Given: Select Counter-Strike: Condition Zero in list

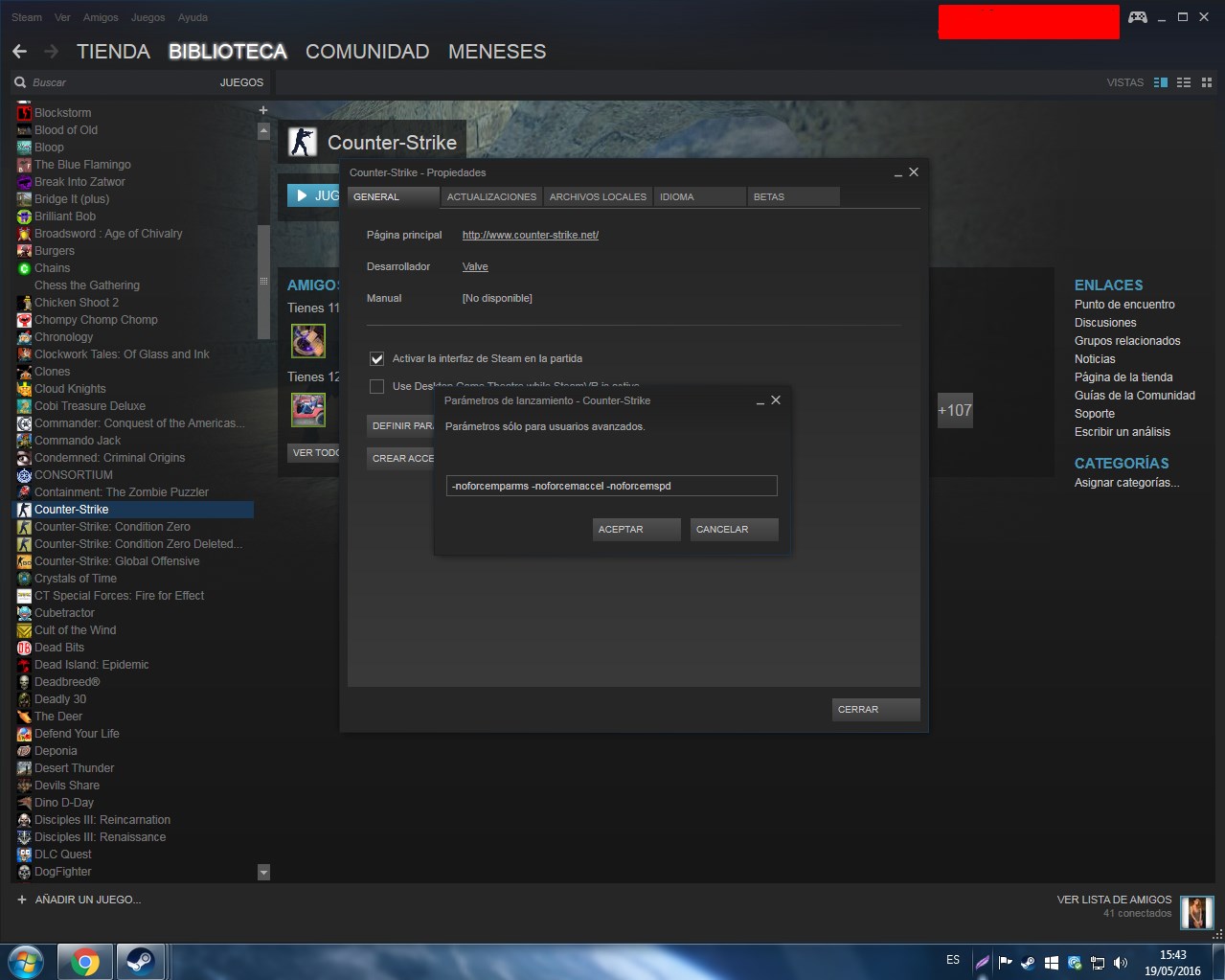Looking at the screenshot, I should click(x=132, y=527).
